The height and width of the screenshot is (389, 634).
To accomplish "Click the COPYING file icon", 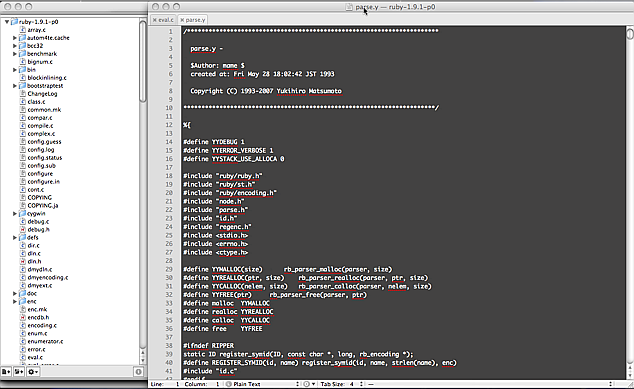I will (23, 197).
